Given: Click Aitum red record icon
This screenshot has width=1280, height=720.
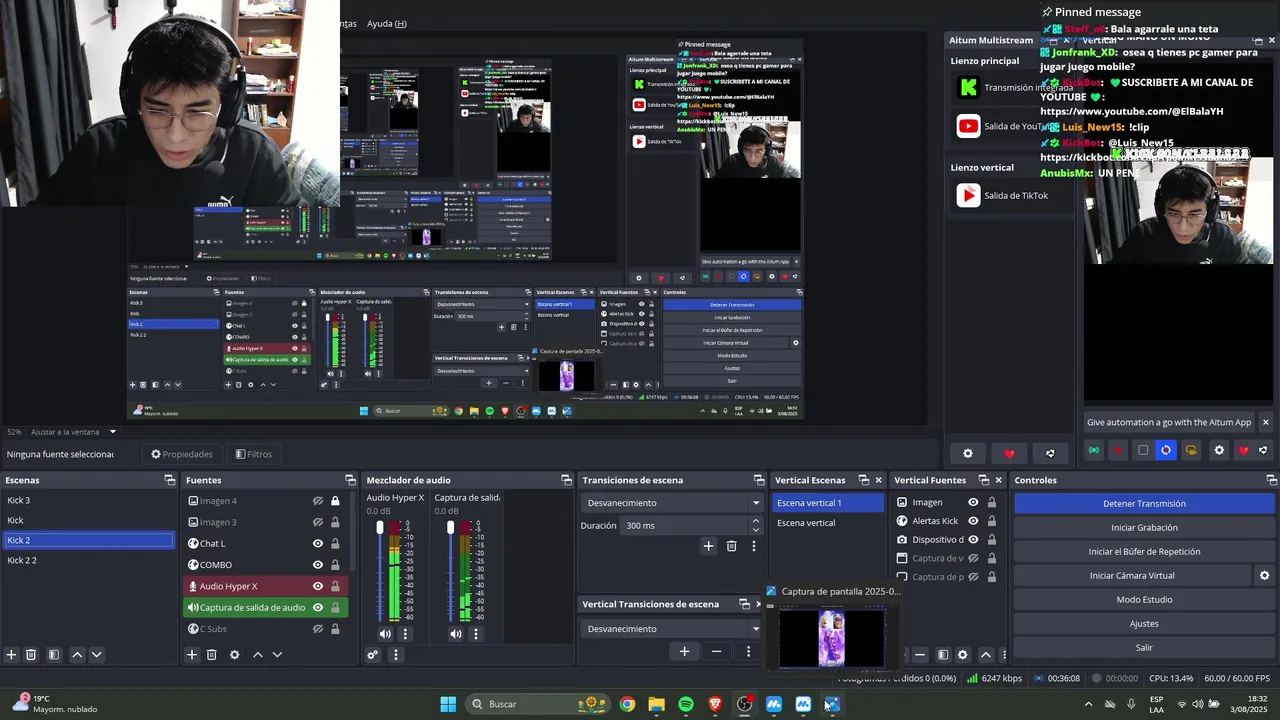Looking at the screenshot, I should pos(1118,451).
